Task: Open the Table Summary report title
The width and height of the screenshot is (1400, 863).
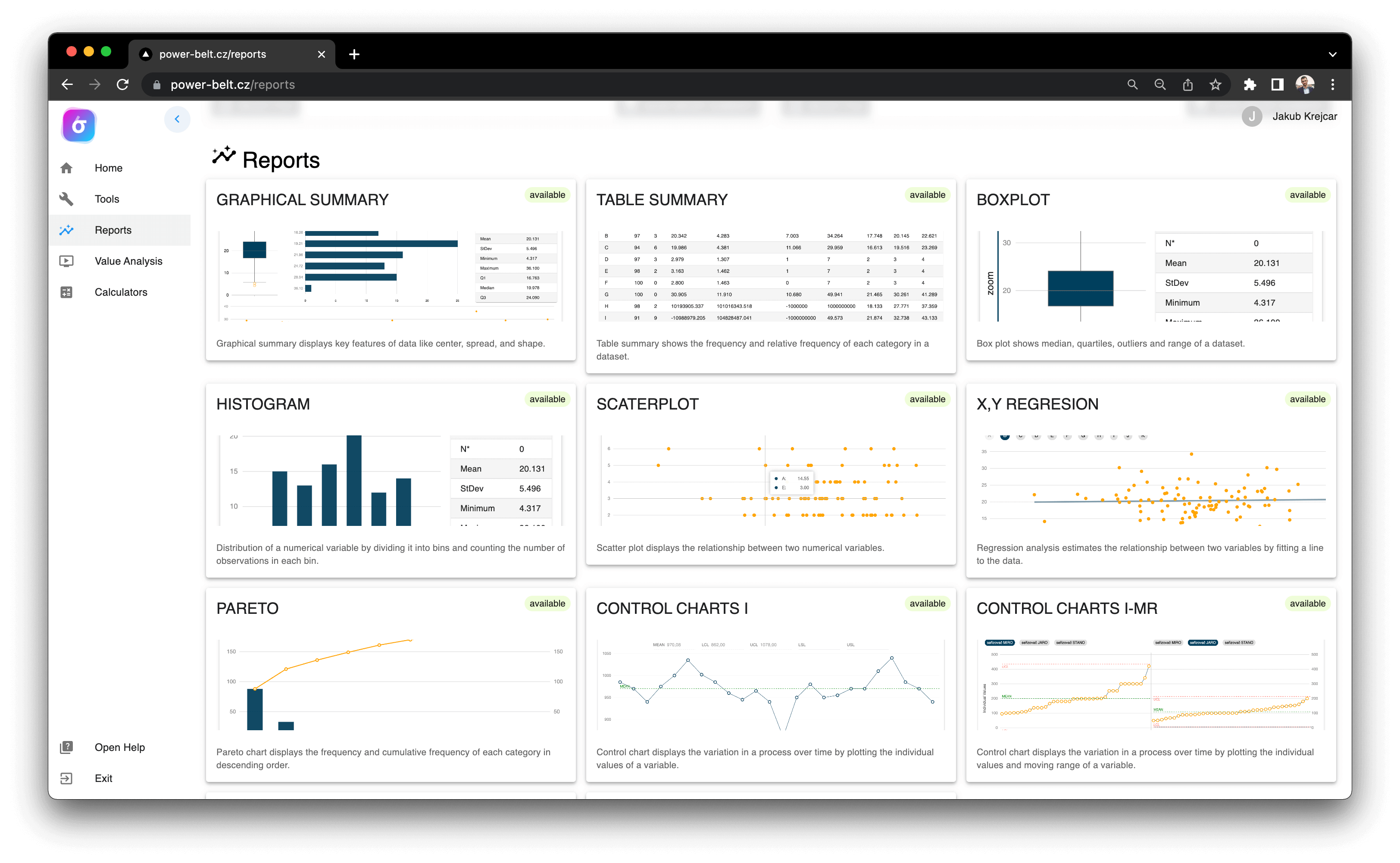Action: point(662,200)
